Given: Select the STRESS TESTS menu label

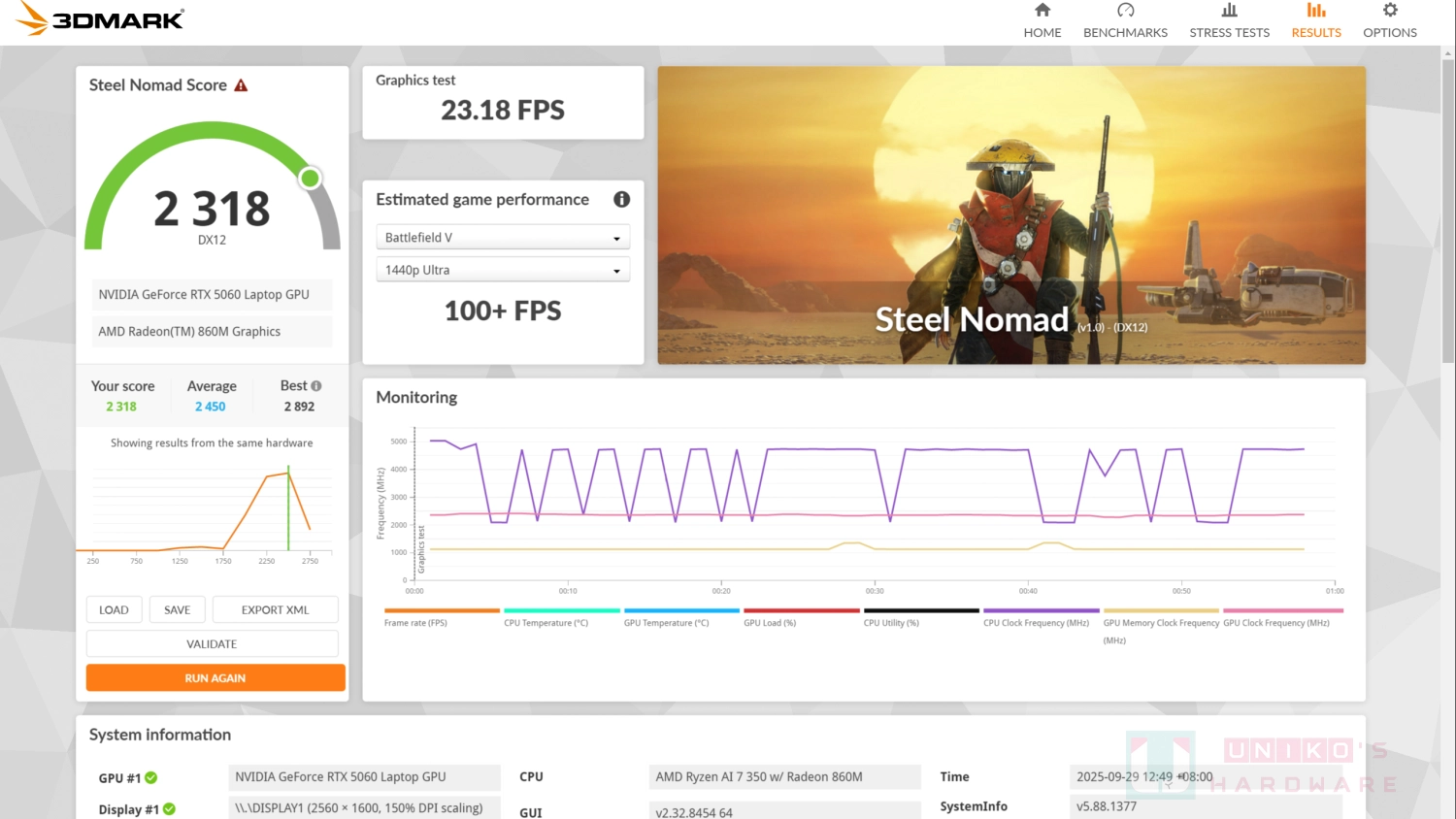Looking at the screenshot, I should click(1230, 32).
